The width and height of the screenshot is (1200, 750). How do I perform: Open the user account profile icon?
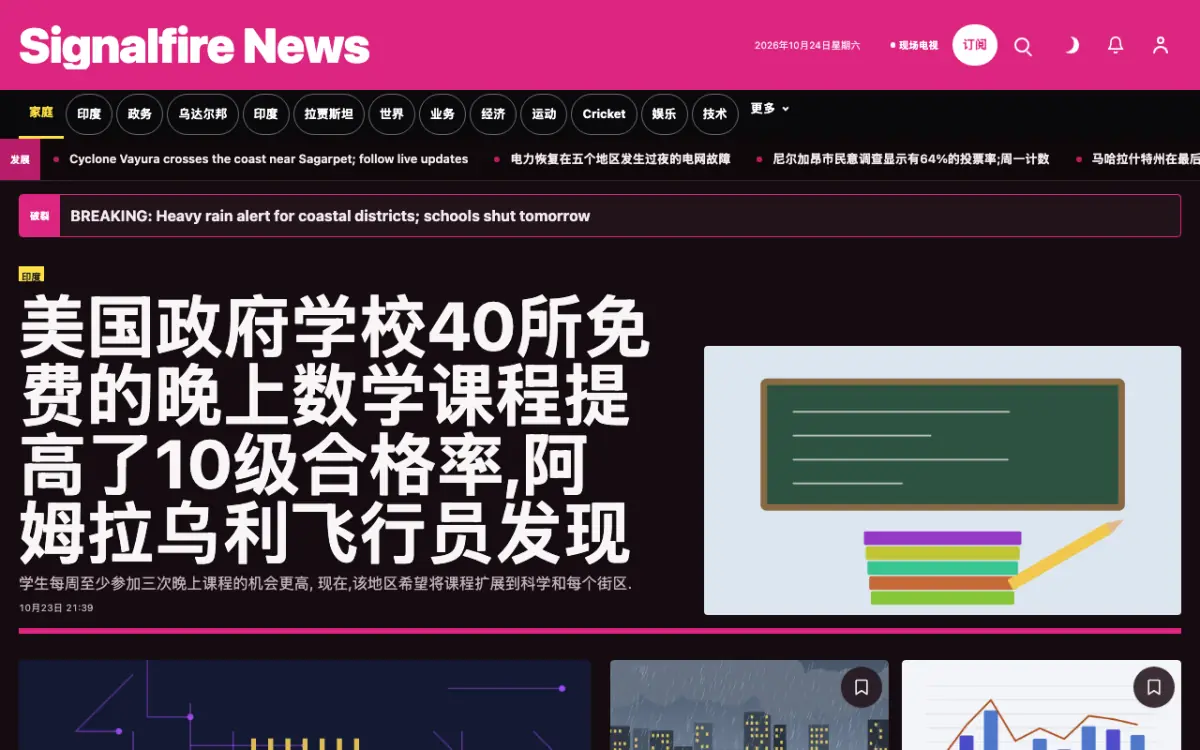[x=1160, y=46]
